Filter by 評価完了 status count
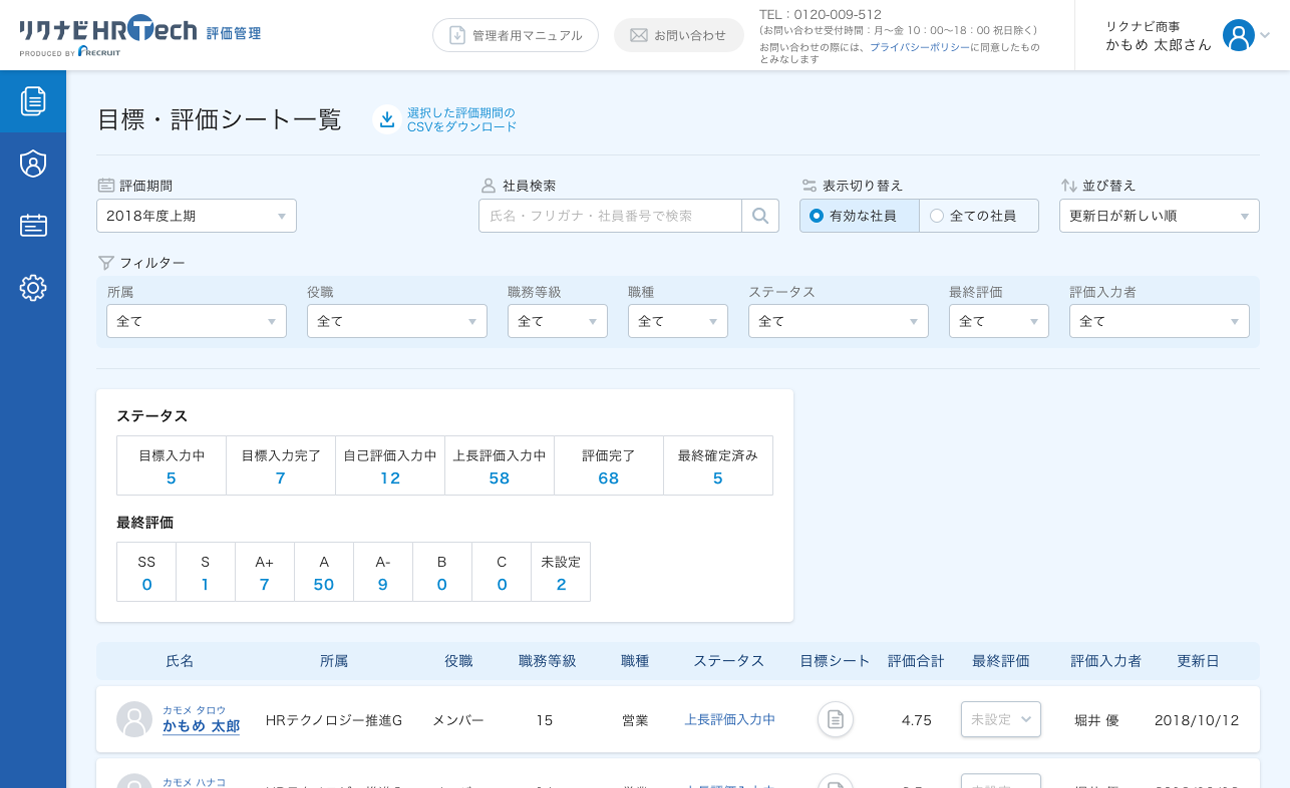Image resolution: width=1290 pixels, height=788 pixels. 609,466
